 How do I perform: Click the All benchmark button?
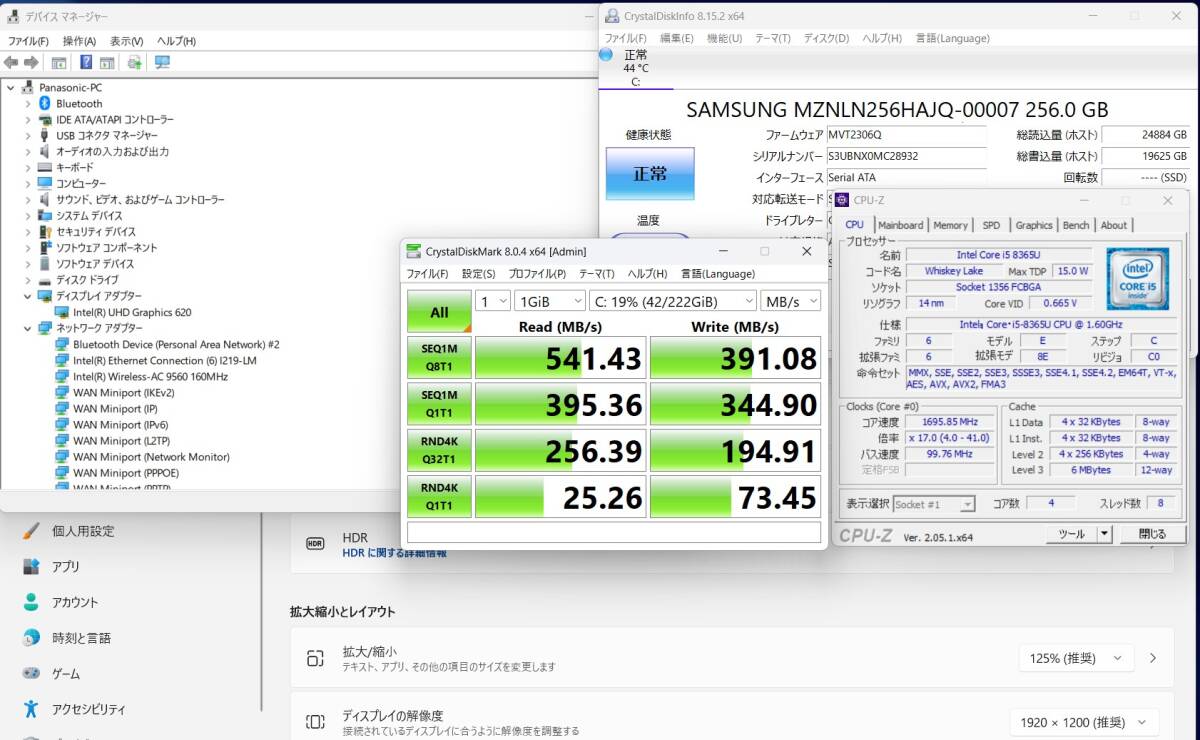tap(439, 312)
